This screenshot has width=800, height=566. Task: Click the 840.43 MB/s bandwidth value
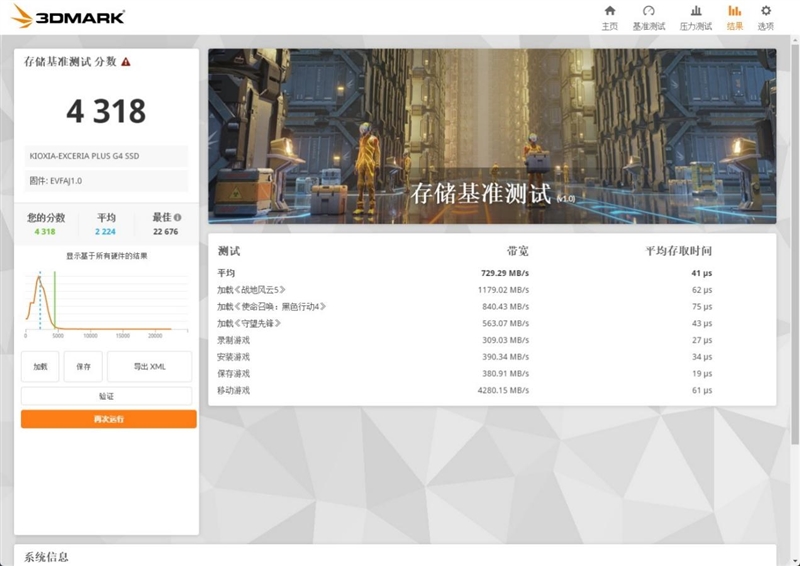tap(506, 307)
